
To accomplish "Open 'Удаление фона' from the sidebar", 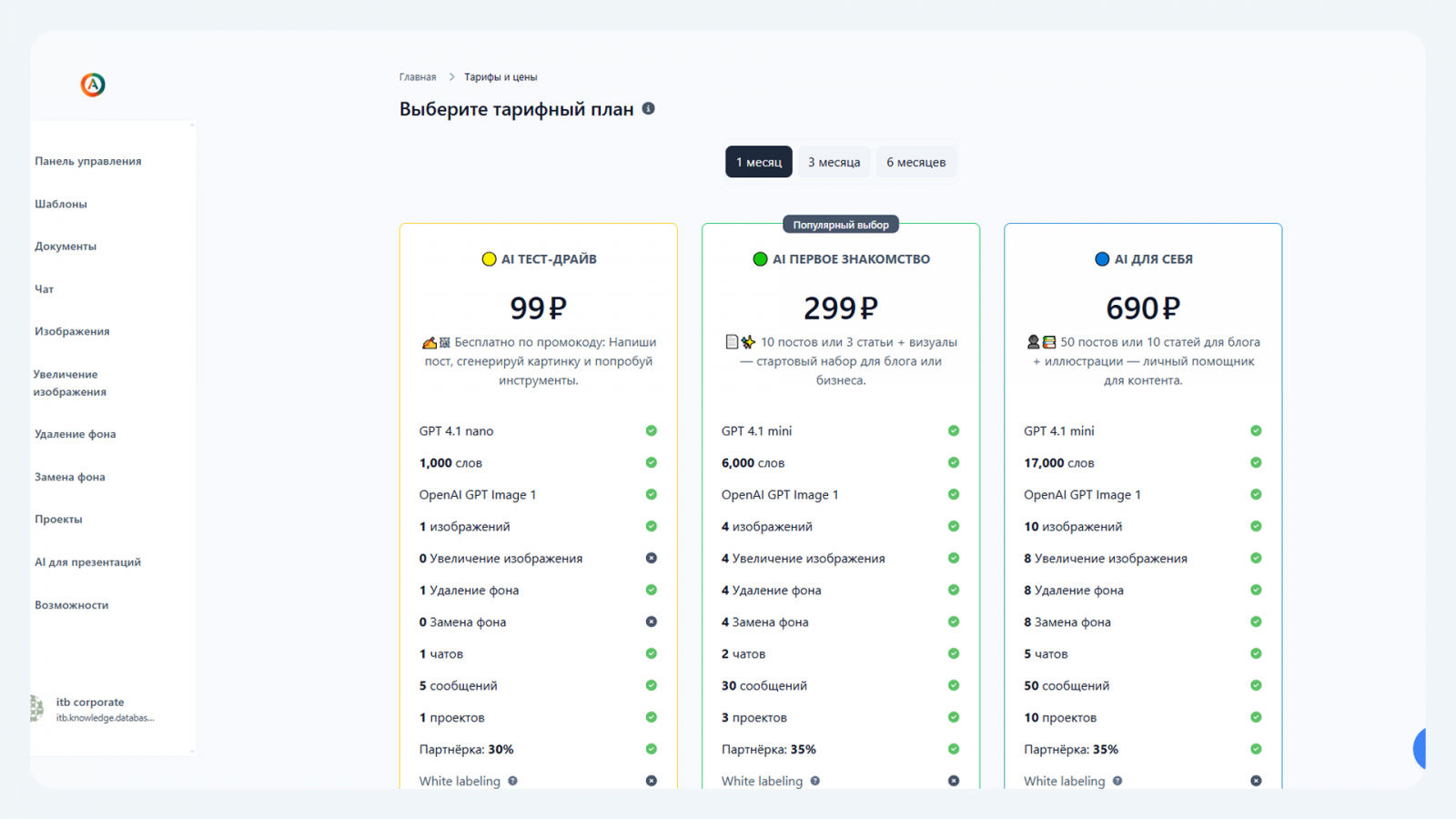I will point(76,434).
